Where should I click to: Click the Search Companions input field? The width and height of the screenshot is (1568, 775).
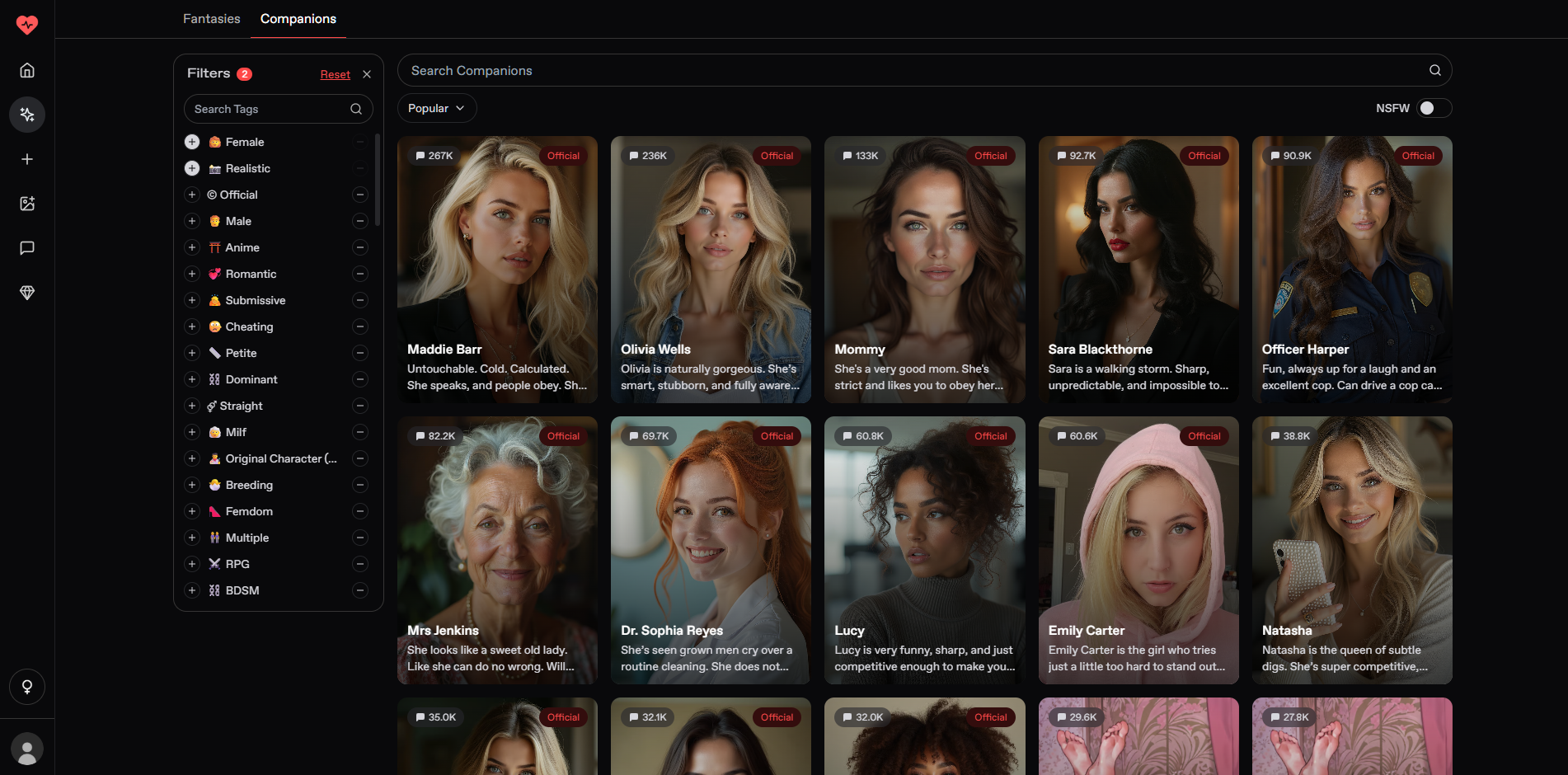point(924,71)
